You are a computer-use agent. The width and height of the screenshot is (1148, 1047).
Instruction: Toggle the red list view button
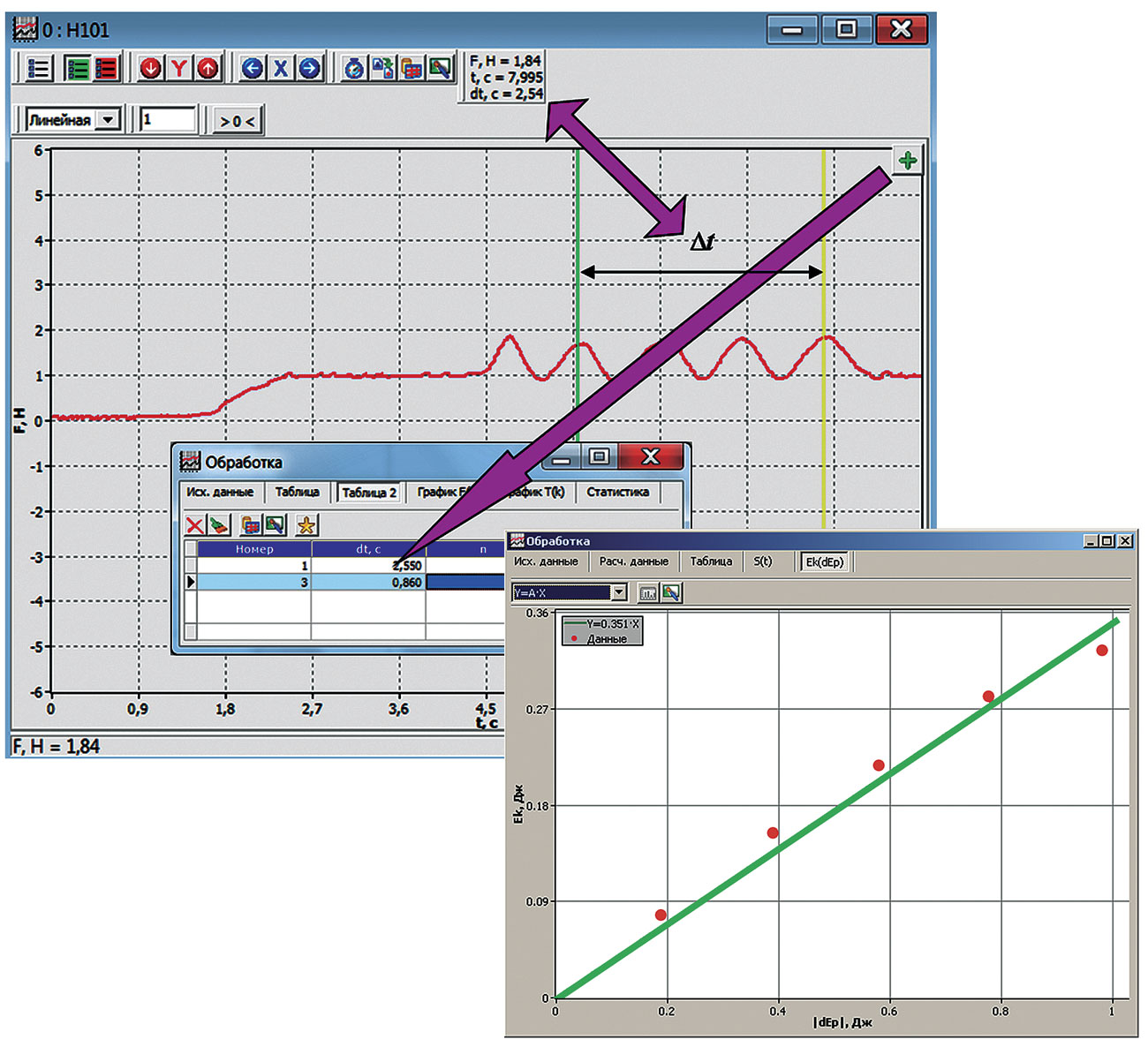click(x=106, y=68)
